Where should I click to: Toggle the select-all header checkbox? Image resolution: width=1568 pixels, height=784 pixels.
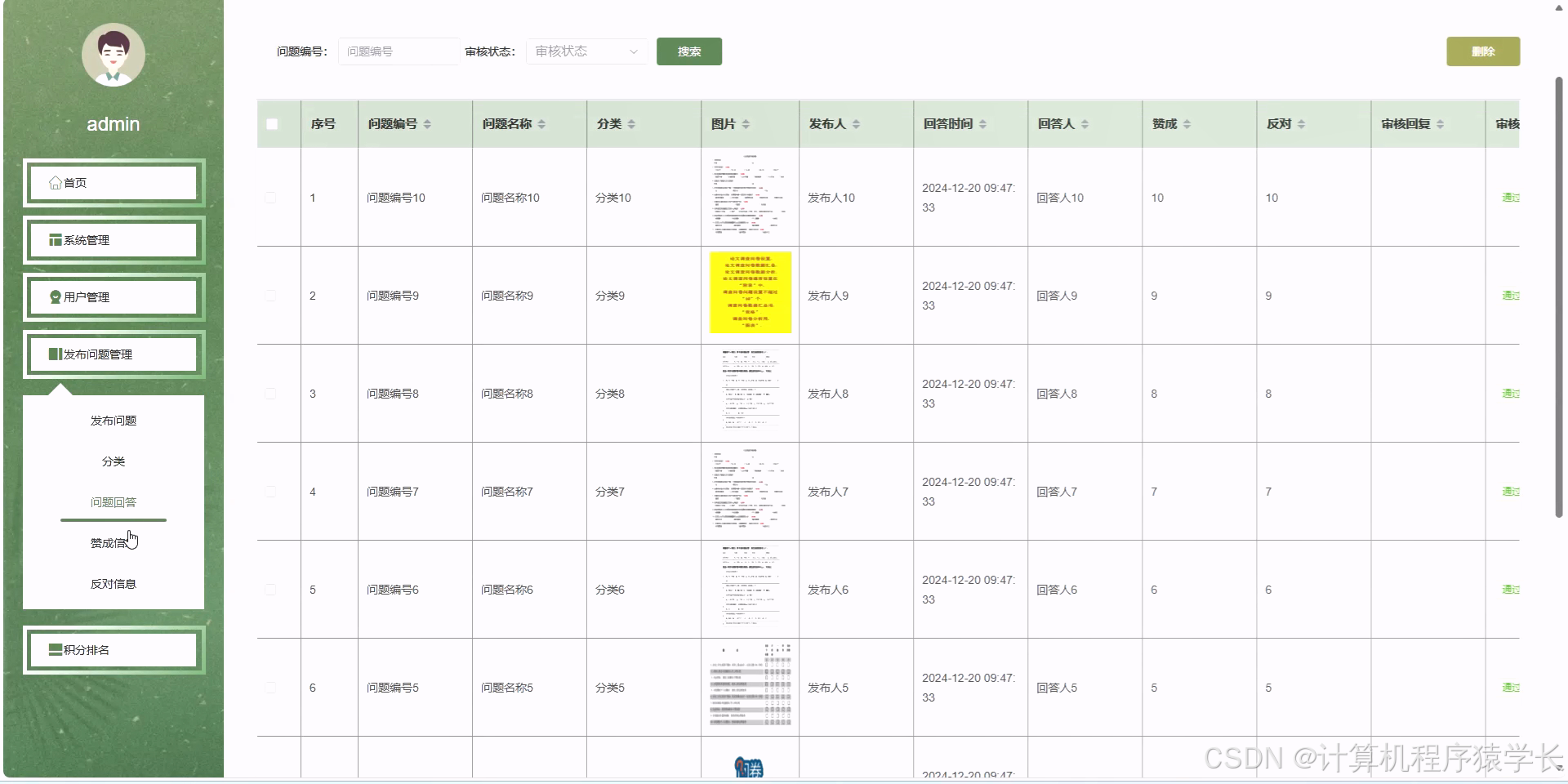tap(272, 124)
